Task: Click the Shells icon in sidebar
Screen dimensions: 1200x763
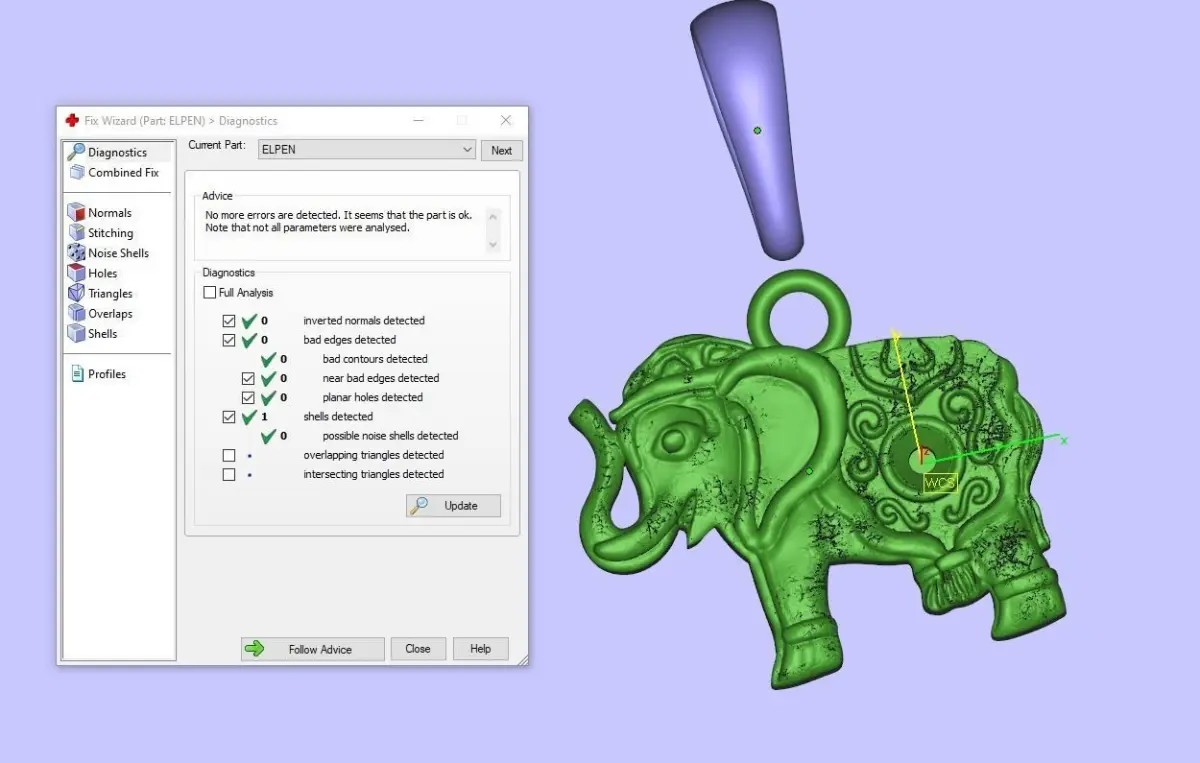Action: point(76,333)
